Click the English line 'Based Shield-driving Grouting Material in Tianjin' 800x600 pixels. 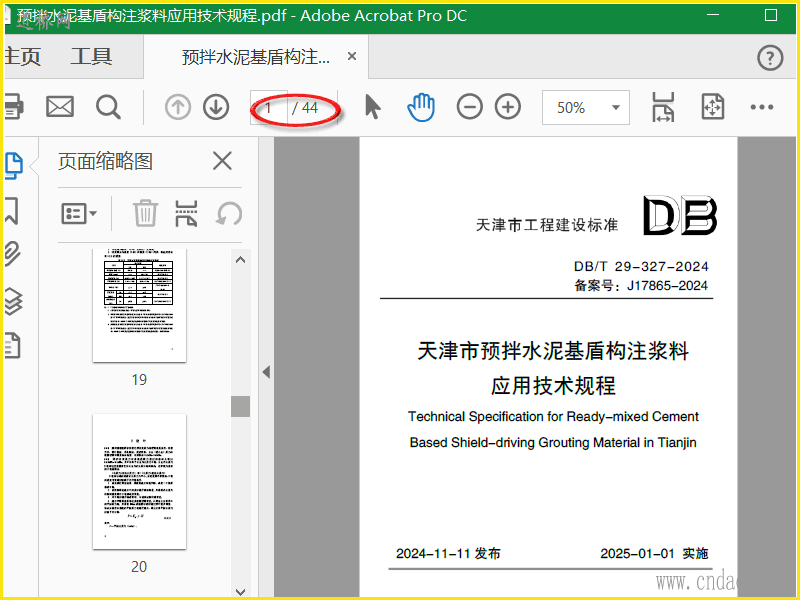click(x=553, y=442)
